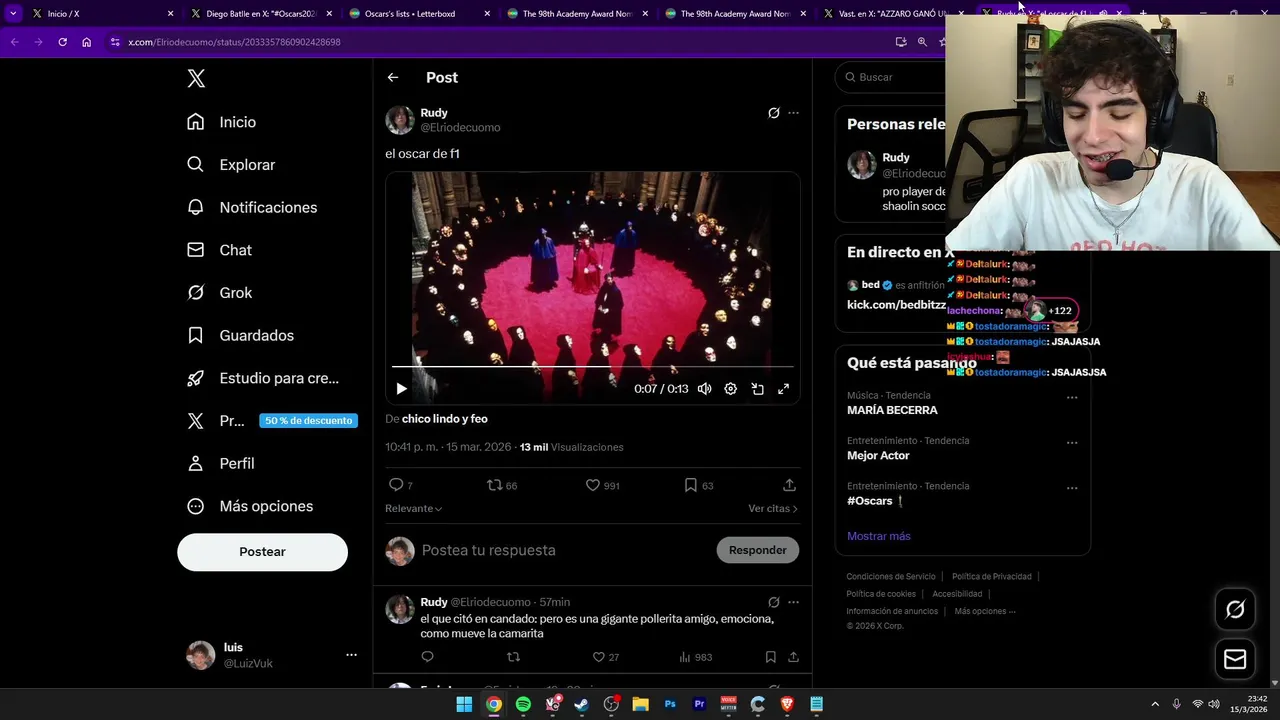The height and width of the screenshot is (720, 1280).
Task: Mute the video with the speaker icon
Action: coord(704,389)
